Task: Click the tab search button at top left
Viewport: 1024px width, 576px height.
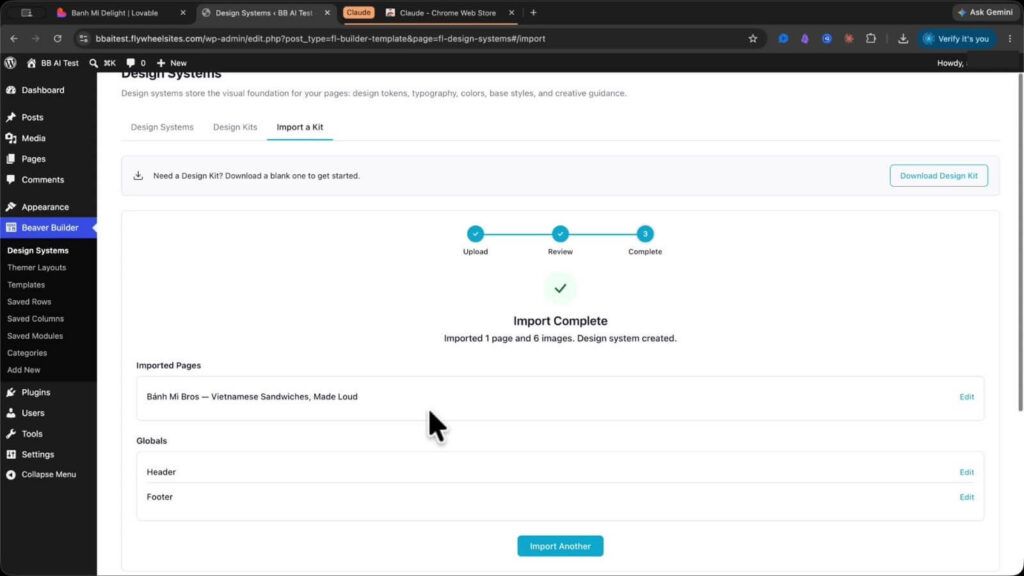Action: point(26,12)
